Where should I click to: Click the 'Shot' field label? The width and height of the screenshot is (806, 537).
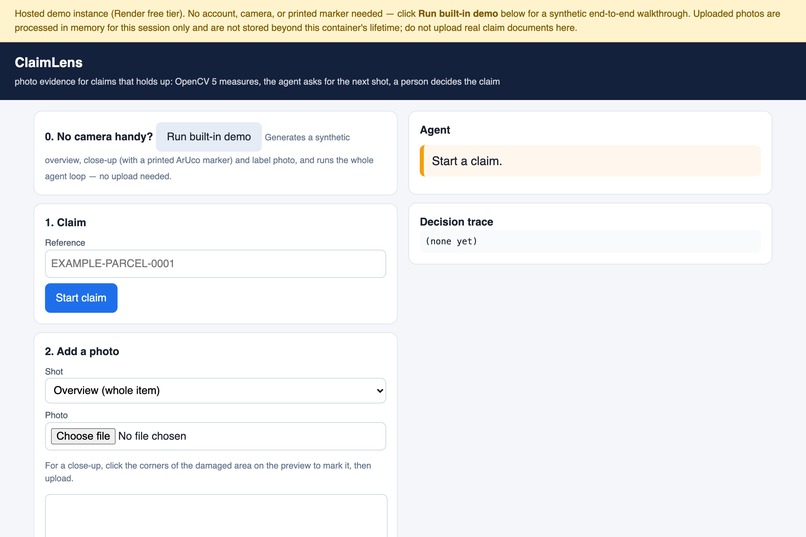click(x=54, y=372)
